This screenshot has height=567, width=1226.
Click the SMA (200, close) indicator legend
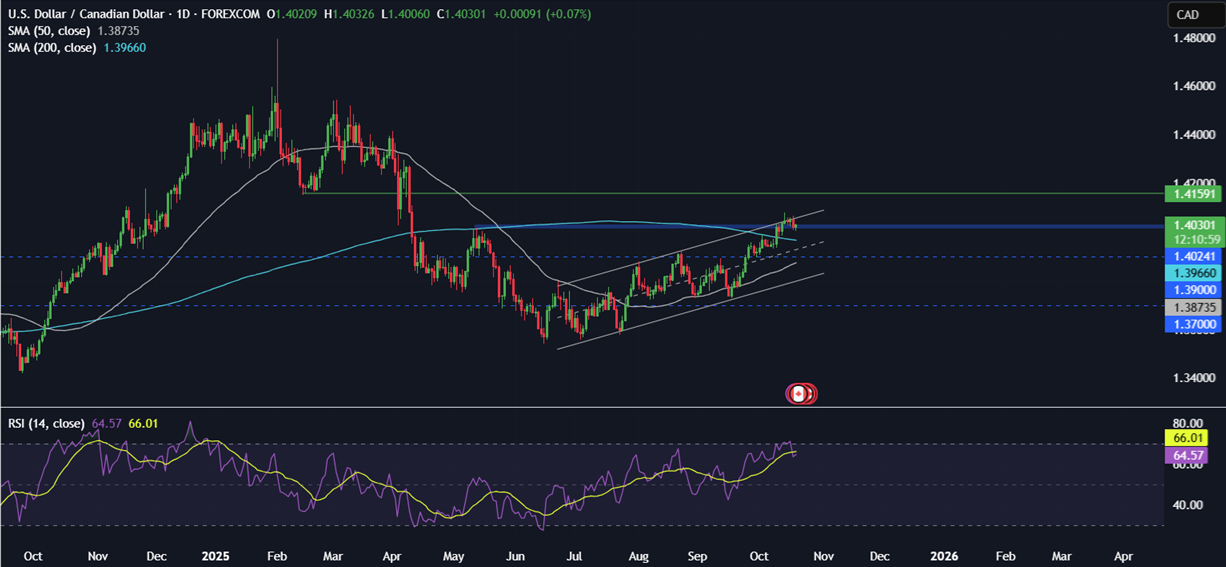(x=76, y=48)
